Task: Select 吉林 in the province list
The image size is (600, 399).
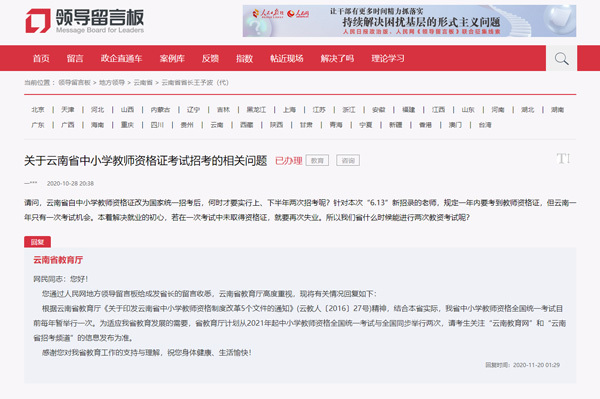Action: pyautogui.click(x=223, y=110)
